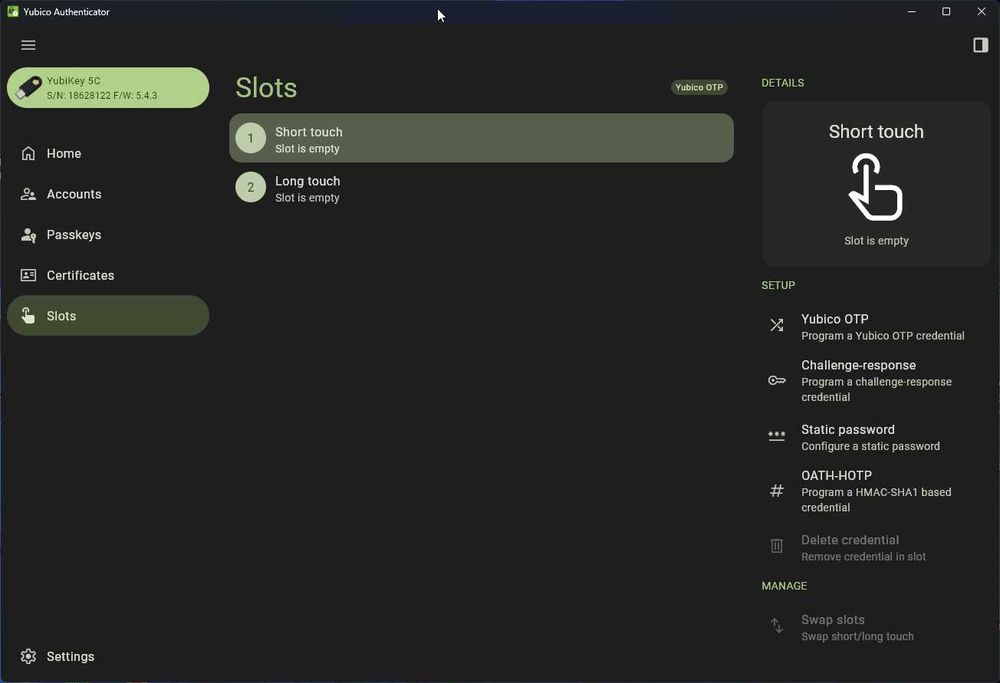The width and height of the screenshot is (1000, 683).
Task: Click the Home house icon
Action: (28, 153)
